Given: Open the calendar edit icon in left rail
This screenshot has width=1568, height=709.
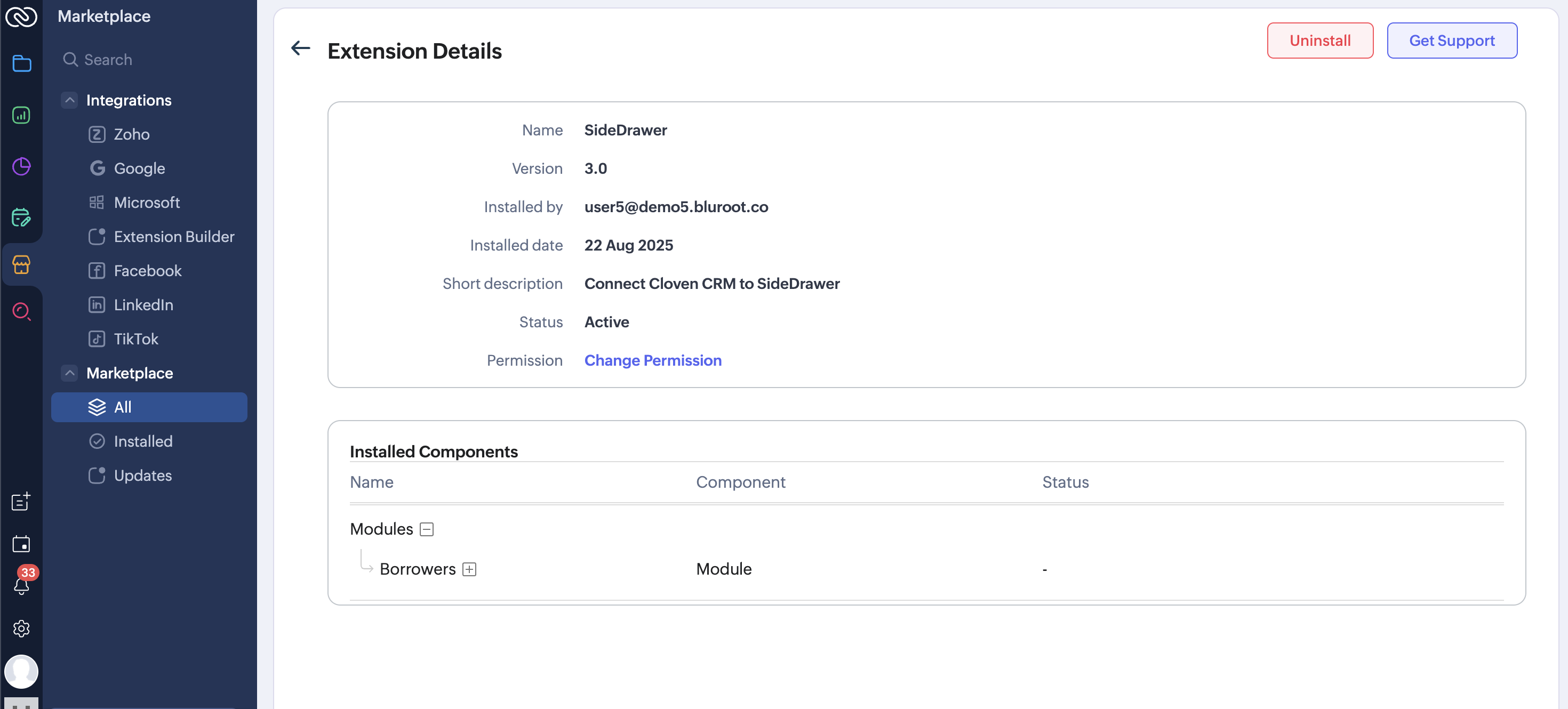Looking at the screenshot, I should click(x=21, y=217).
